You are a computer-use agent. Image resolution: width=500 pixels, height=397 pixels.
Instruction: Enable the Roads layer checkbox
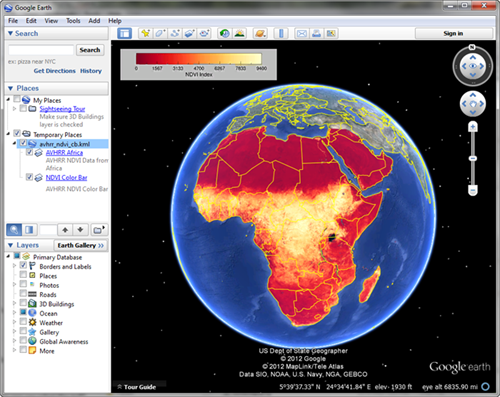23,293
